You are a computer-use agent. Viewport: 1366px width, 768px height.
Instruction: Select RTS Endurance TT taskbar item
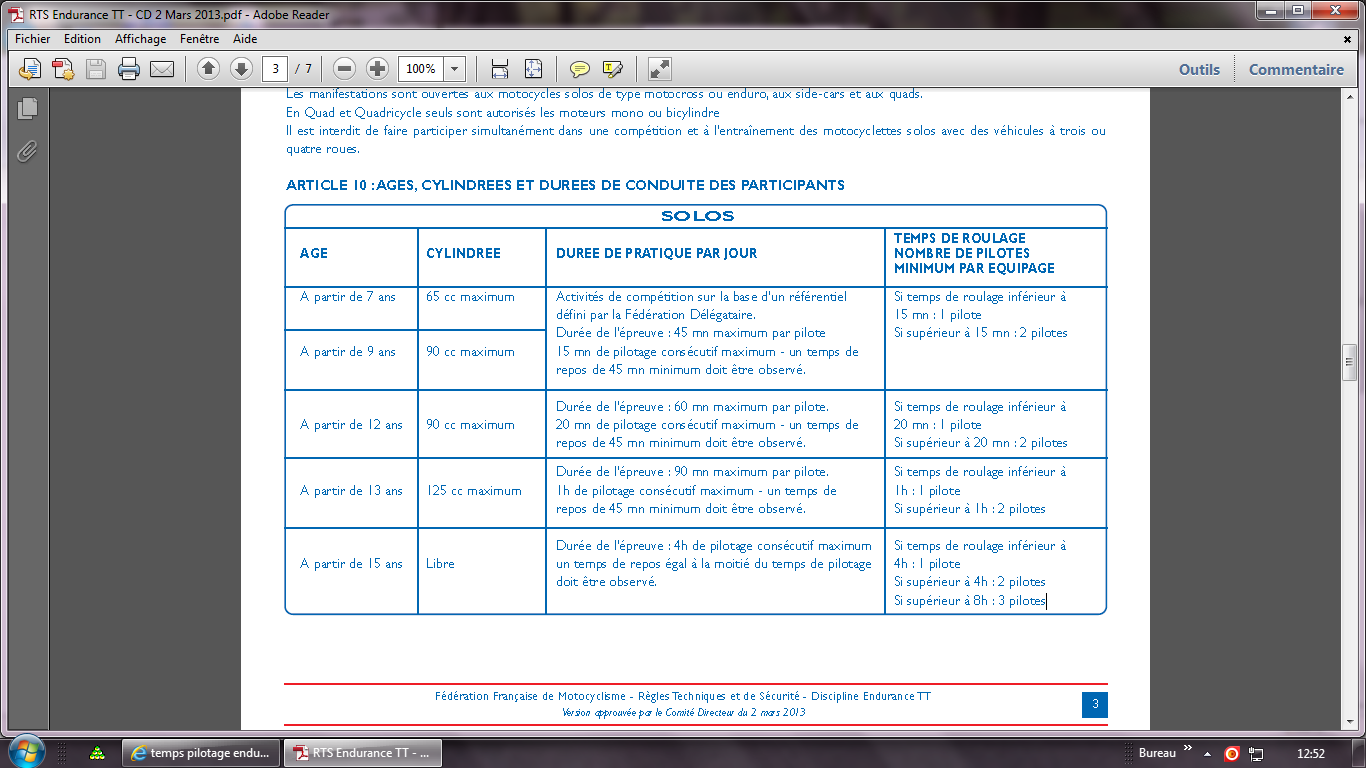pyautogui.click(x=363, y=753)
